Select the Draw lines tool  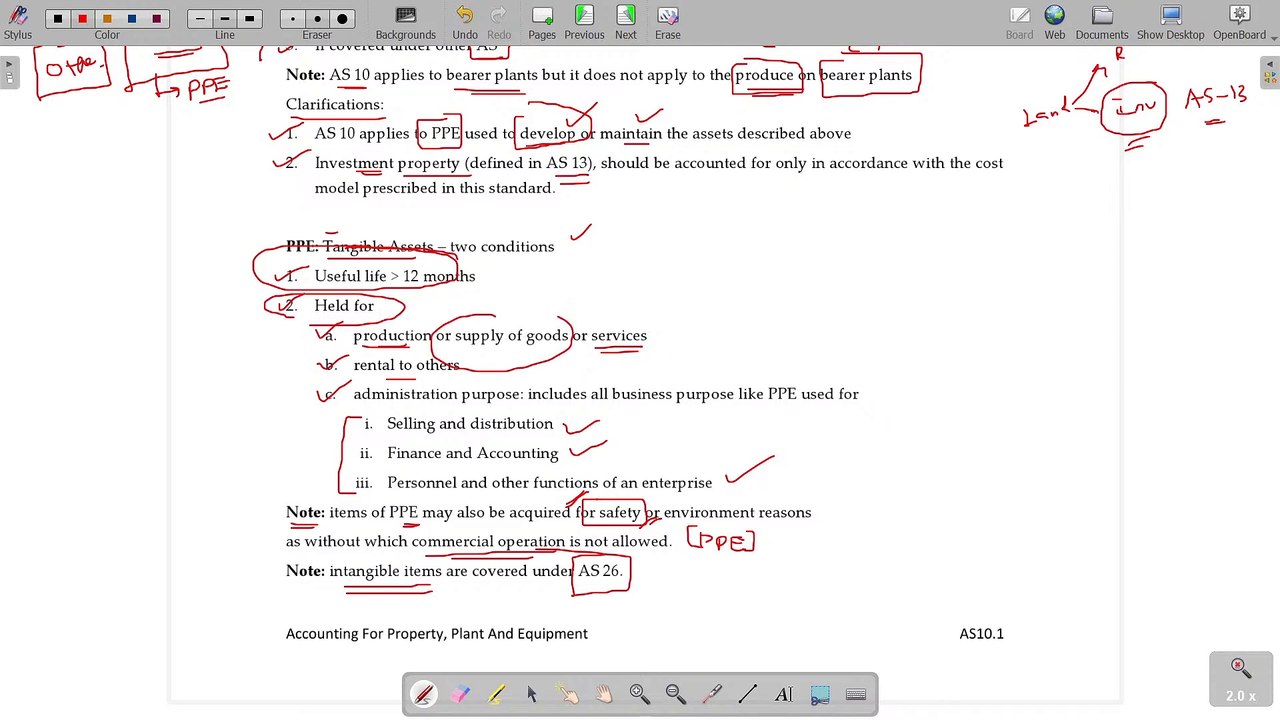coord(748,694)
